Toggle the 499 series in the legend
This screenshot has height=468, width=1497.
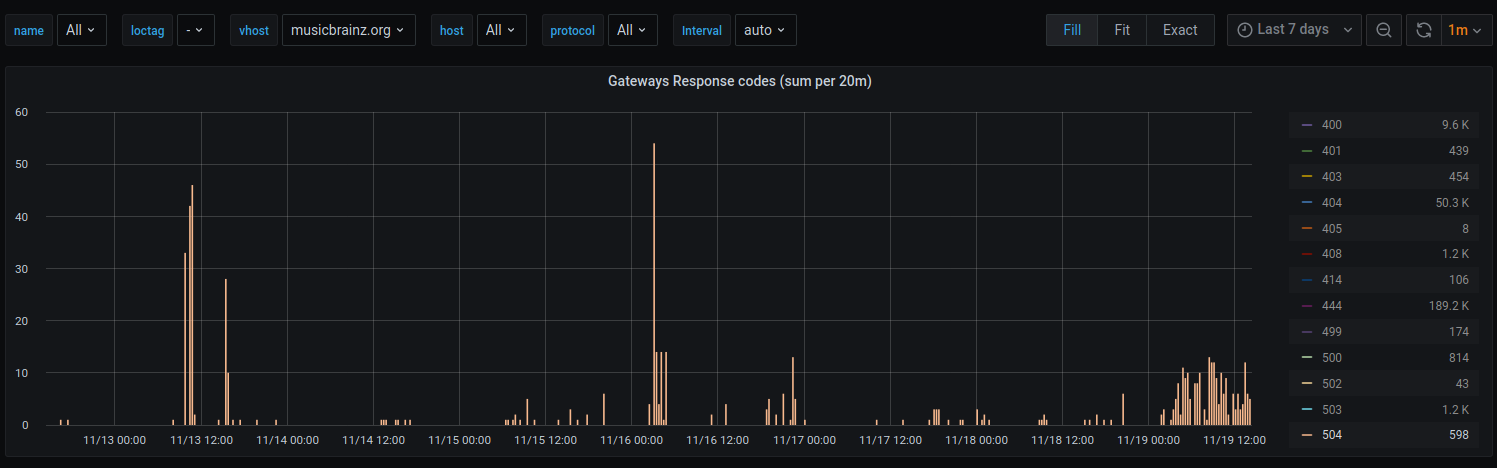tap(1332, 332)
